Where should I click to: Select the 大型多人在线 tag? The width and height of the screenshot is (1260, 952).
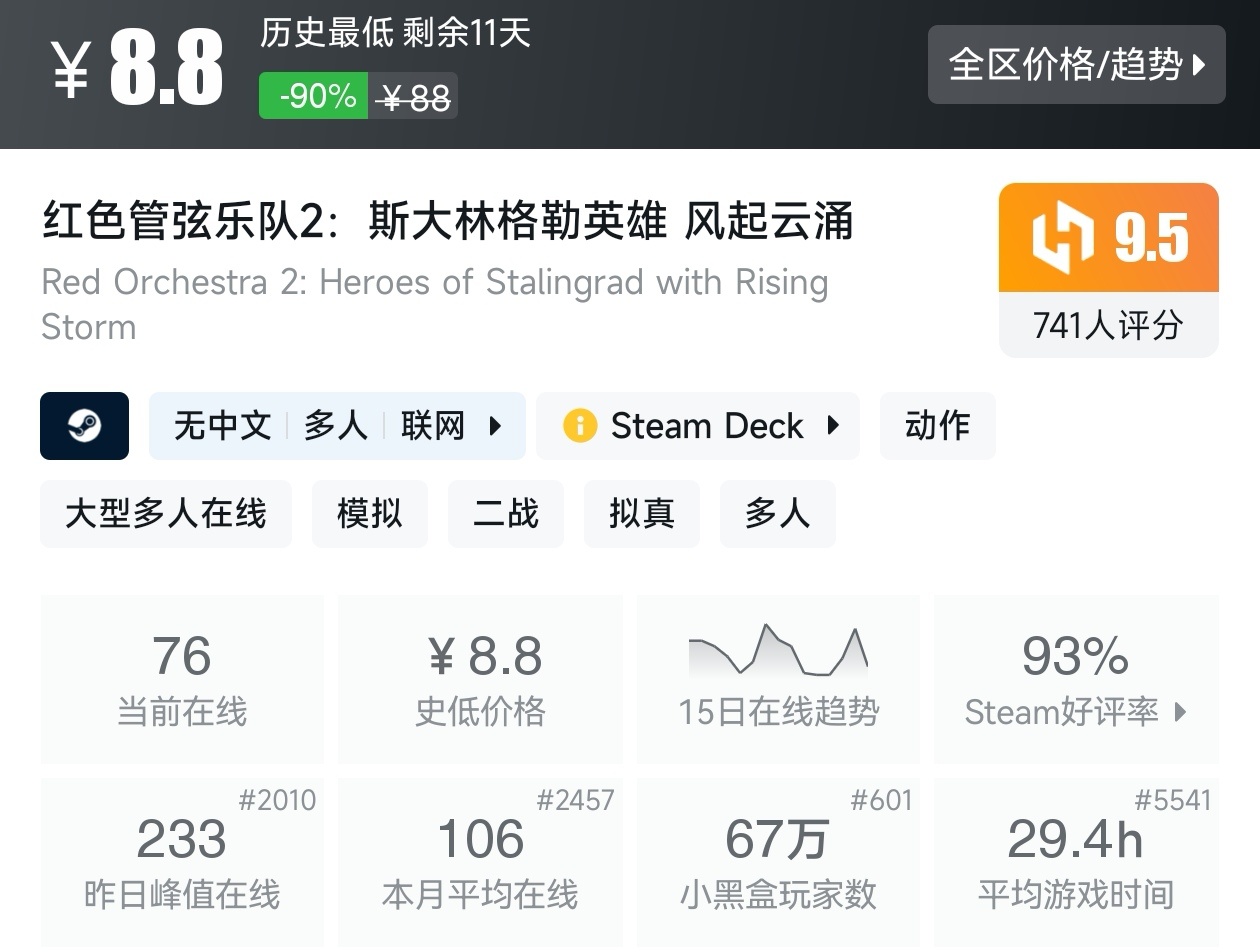click(x=166, y=514)
